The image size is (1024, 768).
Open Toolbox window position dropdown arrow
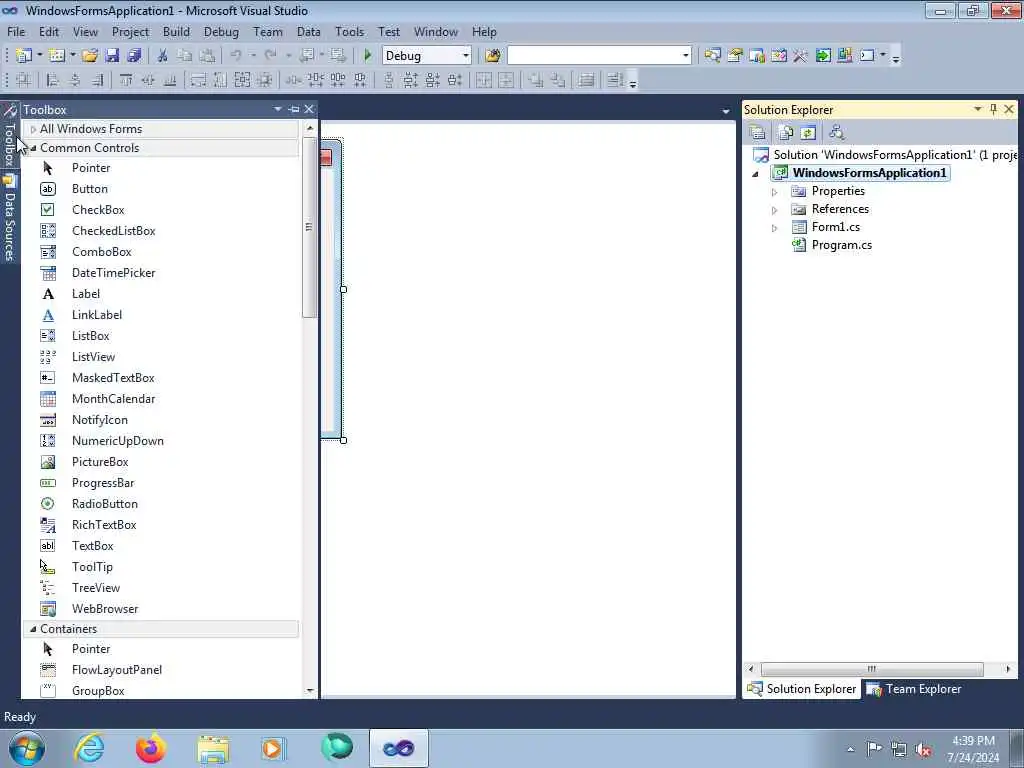point(278,109)
